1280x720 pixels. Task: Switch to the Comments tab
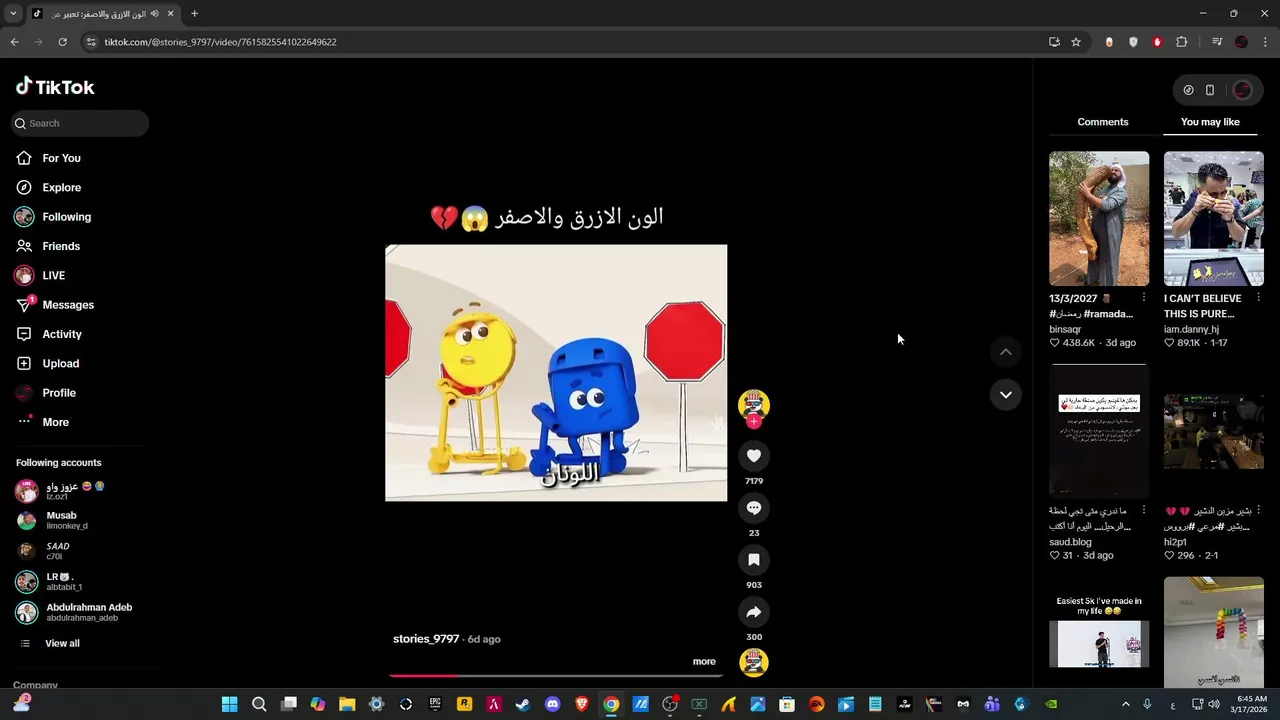click(x=1103, y=122)
